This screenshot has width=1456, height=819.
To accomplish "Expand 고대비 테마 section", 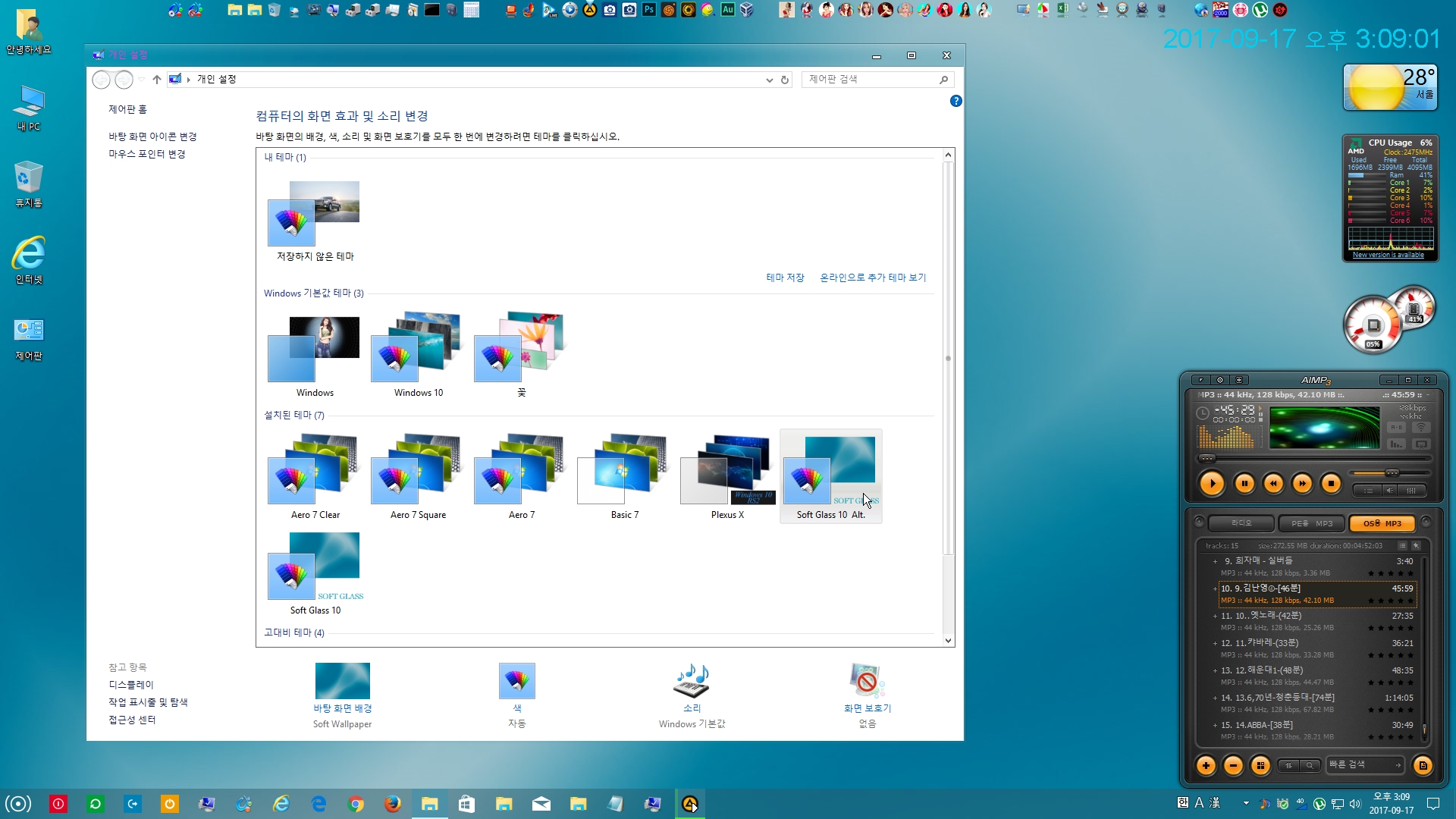I will pos(294,632).
